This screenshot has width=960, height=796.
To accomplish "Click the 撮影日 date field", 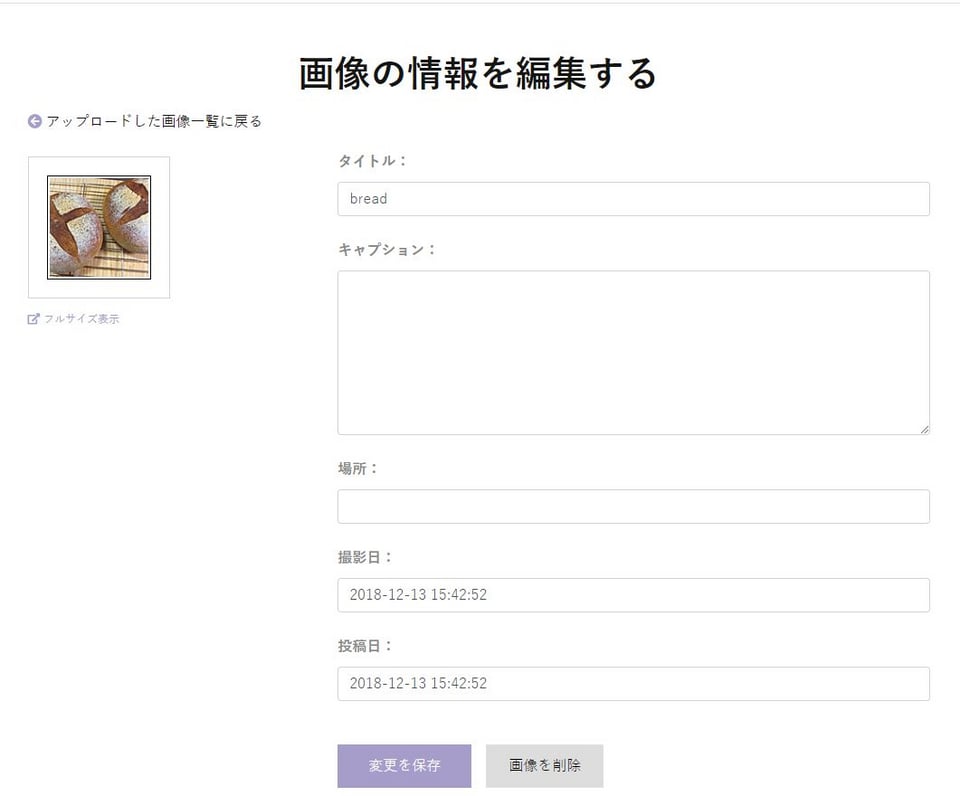I will pyautogui.click(x=633, y=595).
